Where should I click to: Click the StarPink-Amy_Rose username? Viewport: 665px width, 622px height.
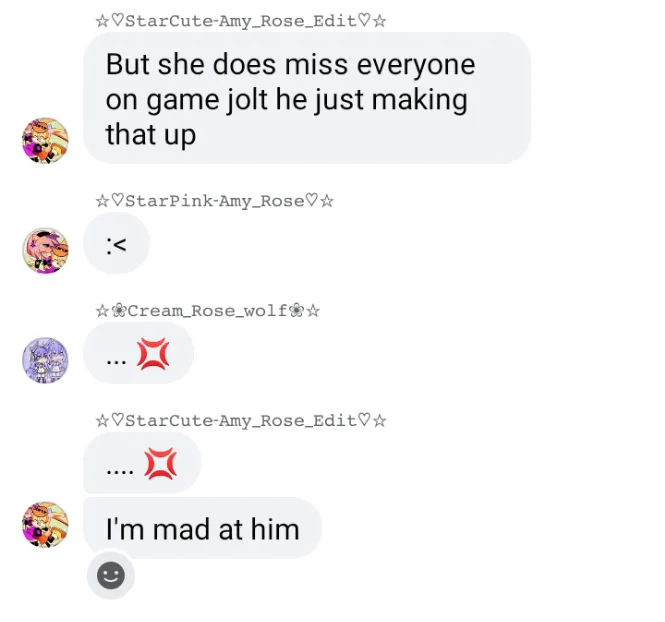tap(215, 201)
